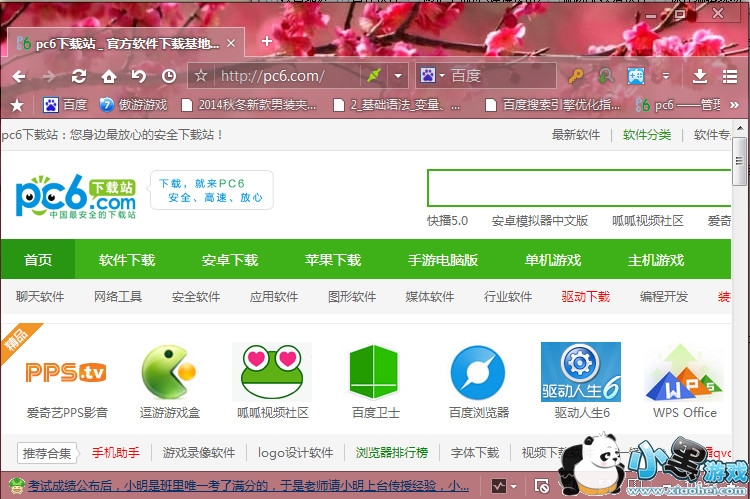Open the 驱动下载 category
Viewport: 750px width, 499px height.
pos(585,297)
